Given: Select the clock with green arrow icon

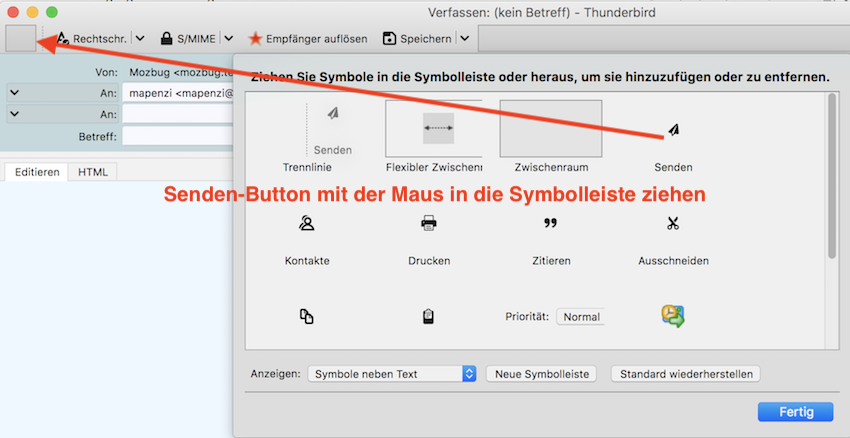Looking at the screenshot, I should click(x=673, y=316).
